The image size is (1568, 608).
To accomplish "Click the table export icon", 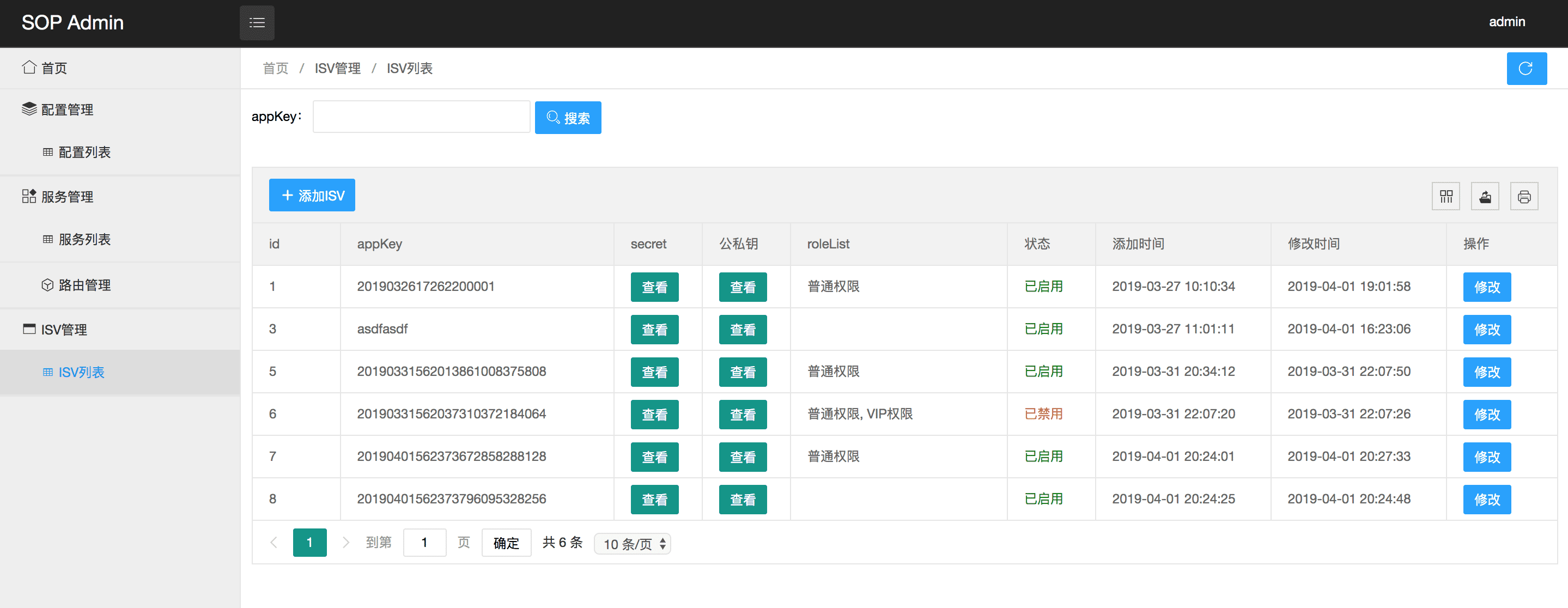I will click(1485, 196).
